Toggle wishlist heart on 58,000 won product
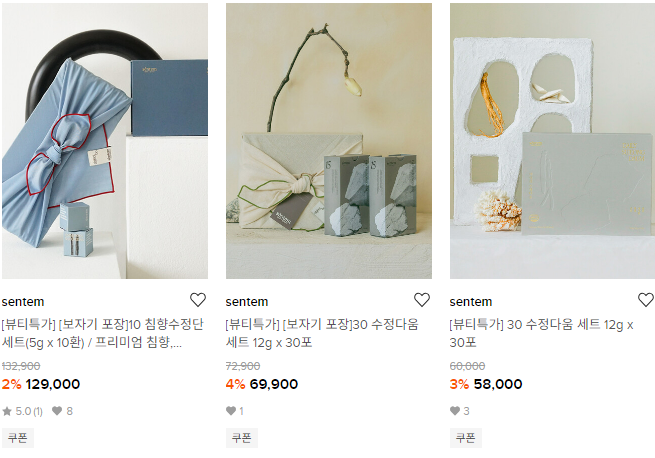Viewport: 655px width, 458px height. click(x=645, y=300)
